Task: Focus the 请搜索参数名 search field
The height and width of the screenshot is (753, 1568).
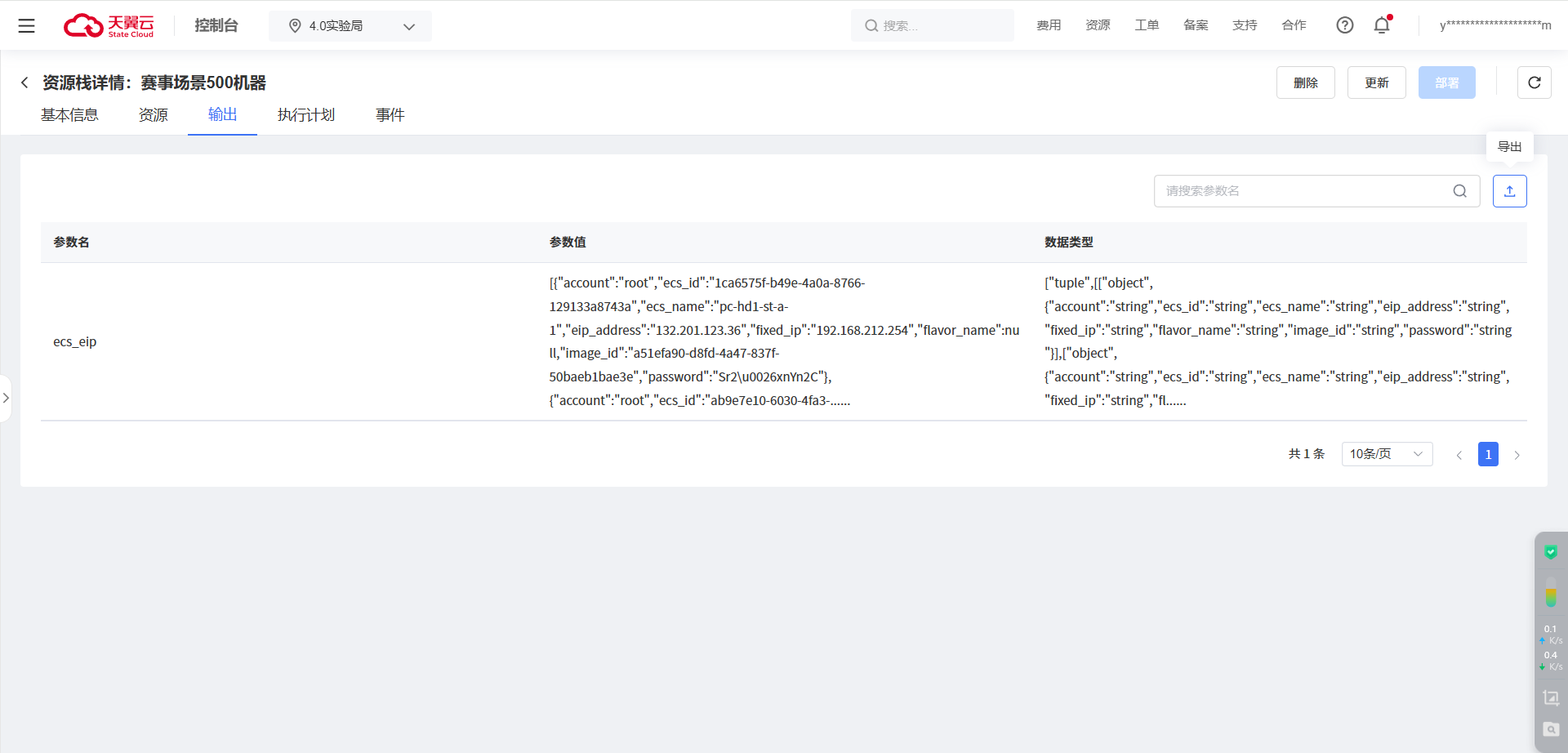Action: click(x=1303, y=191)
